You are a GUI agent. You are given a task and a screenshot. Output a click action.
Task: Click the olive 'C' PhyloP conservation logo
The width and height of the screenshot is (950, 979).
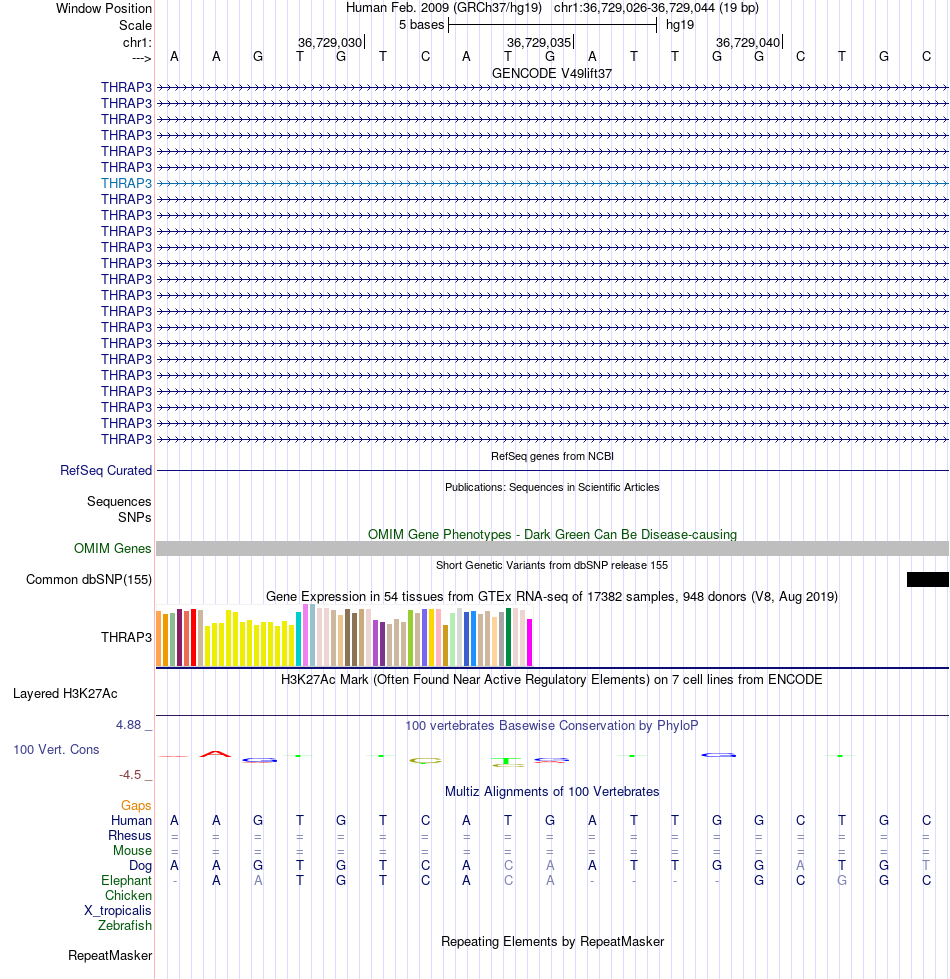[425, 760]
